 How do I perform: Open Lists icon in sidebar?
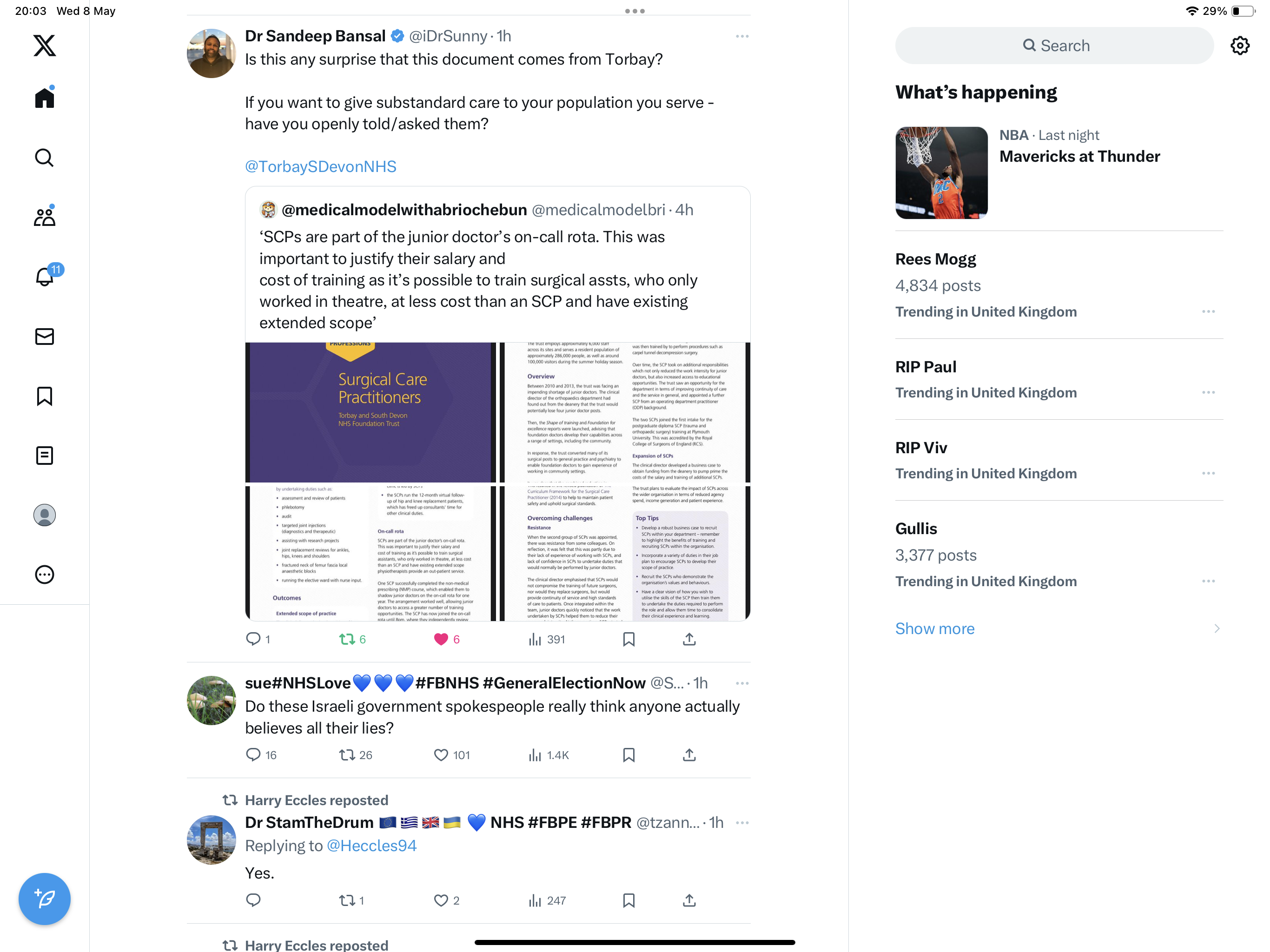tap(44, 456)
